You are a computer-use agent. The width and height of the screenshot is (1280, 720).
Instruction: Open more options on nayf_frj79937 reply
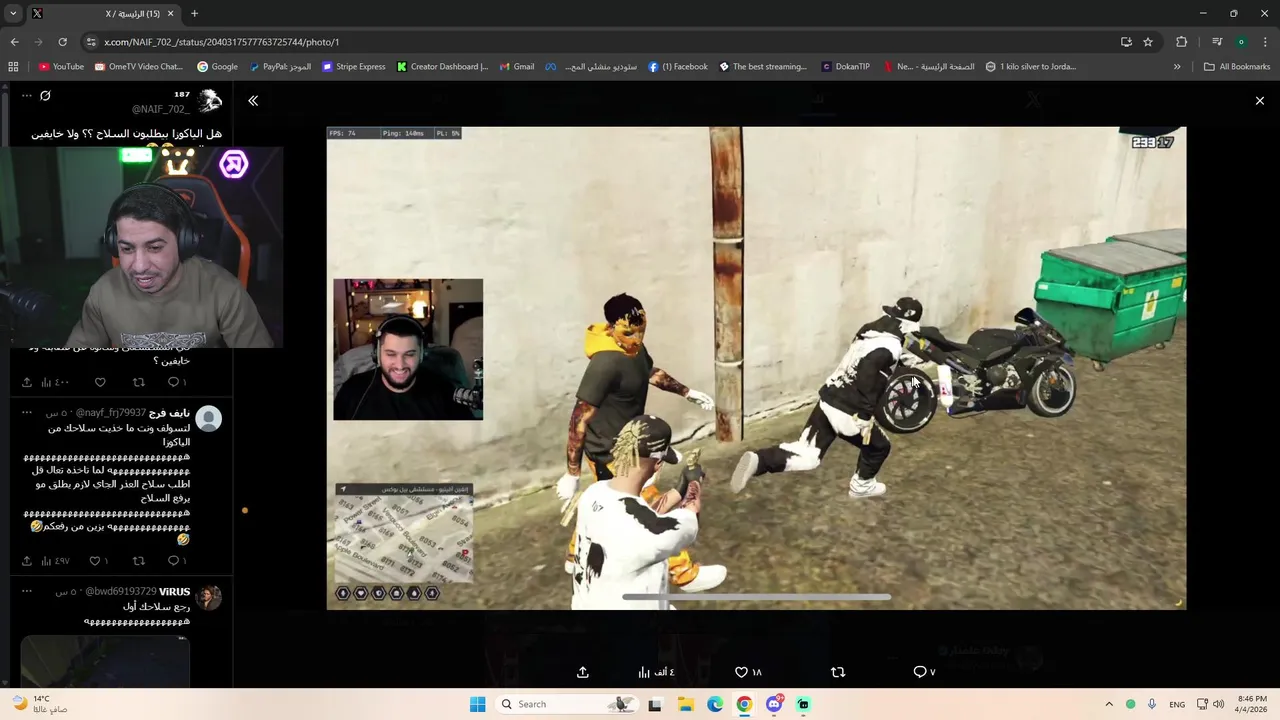[x=27, y=412]
